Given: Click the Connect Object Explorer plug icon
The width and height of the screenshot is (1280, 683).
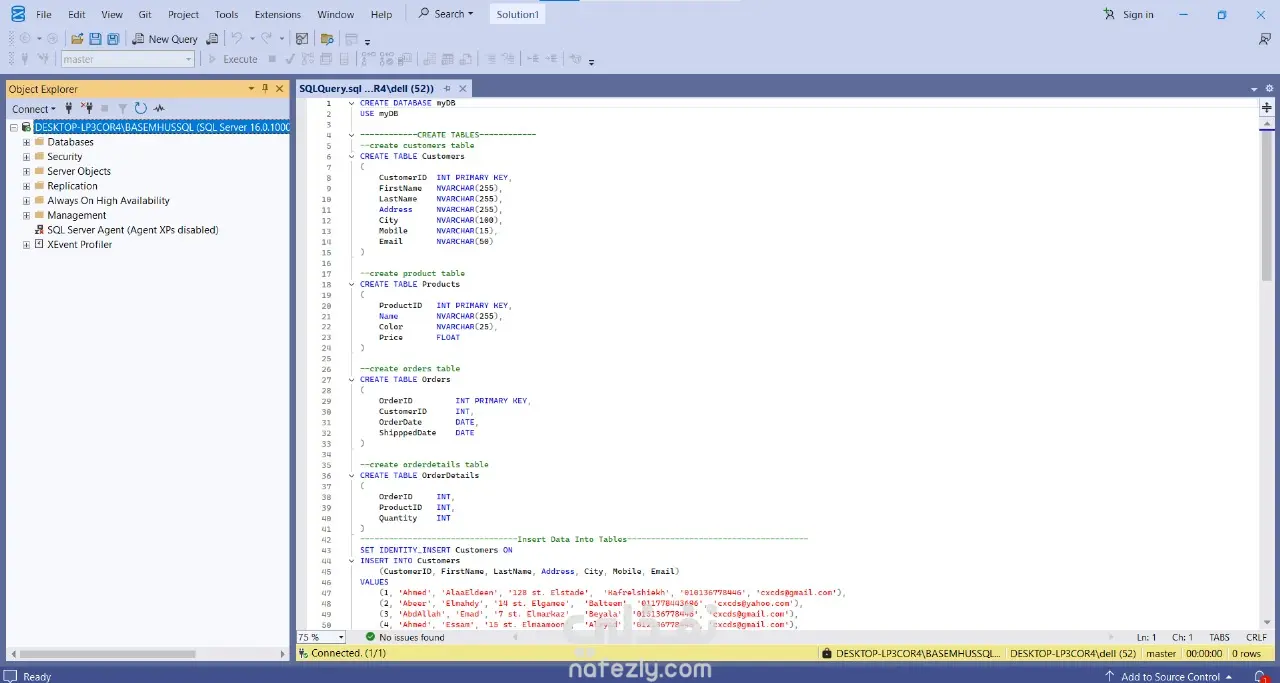Looking at the screenshot, I should click(69, 109).
